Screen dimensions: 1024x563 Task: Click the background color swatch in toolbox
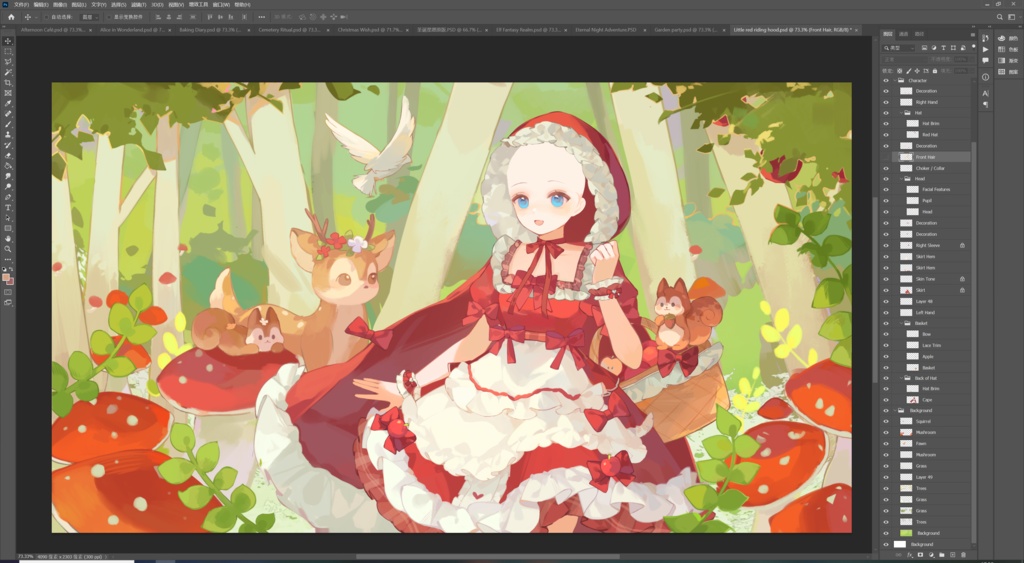11,282
